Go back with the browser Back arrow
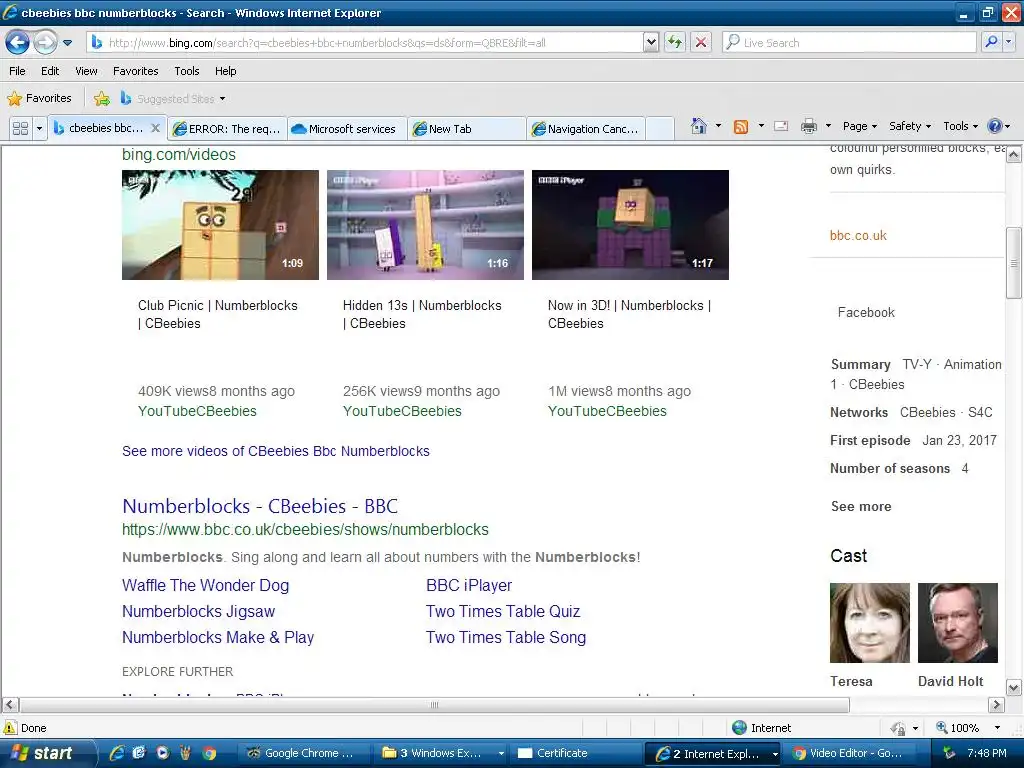 (17, 42)
